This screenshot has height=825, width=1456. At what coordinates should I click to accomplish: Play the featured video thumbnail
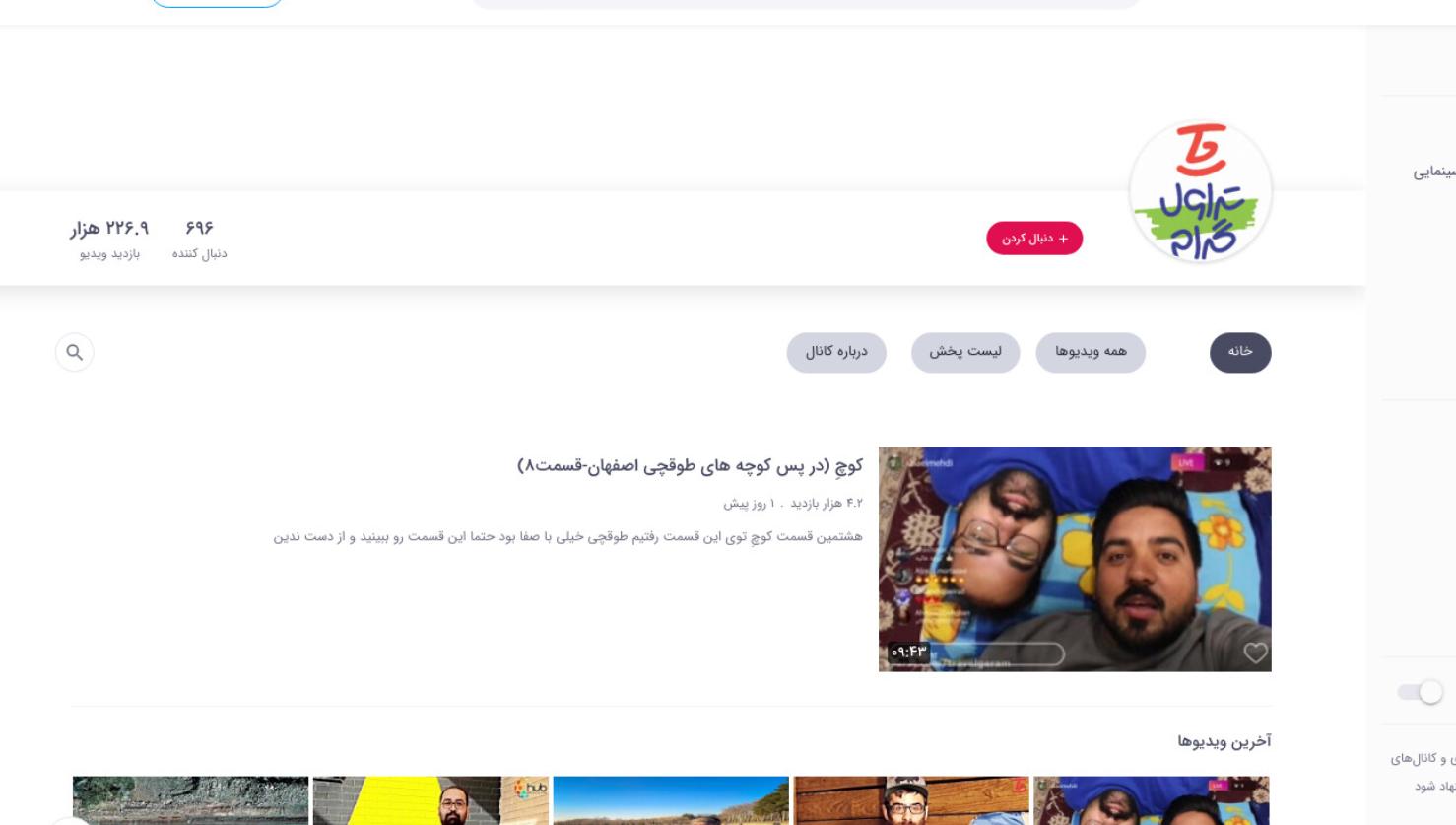pos(1075,559)
